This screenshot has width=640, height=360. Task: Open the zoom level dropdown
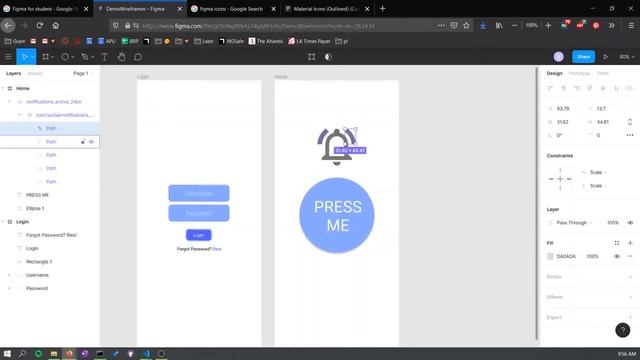[627, 57]
